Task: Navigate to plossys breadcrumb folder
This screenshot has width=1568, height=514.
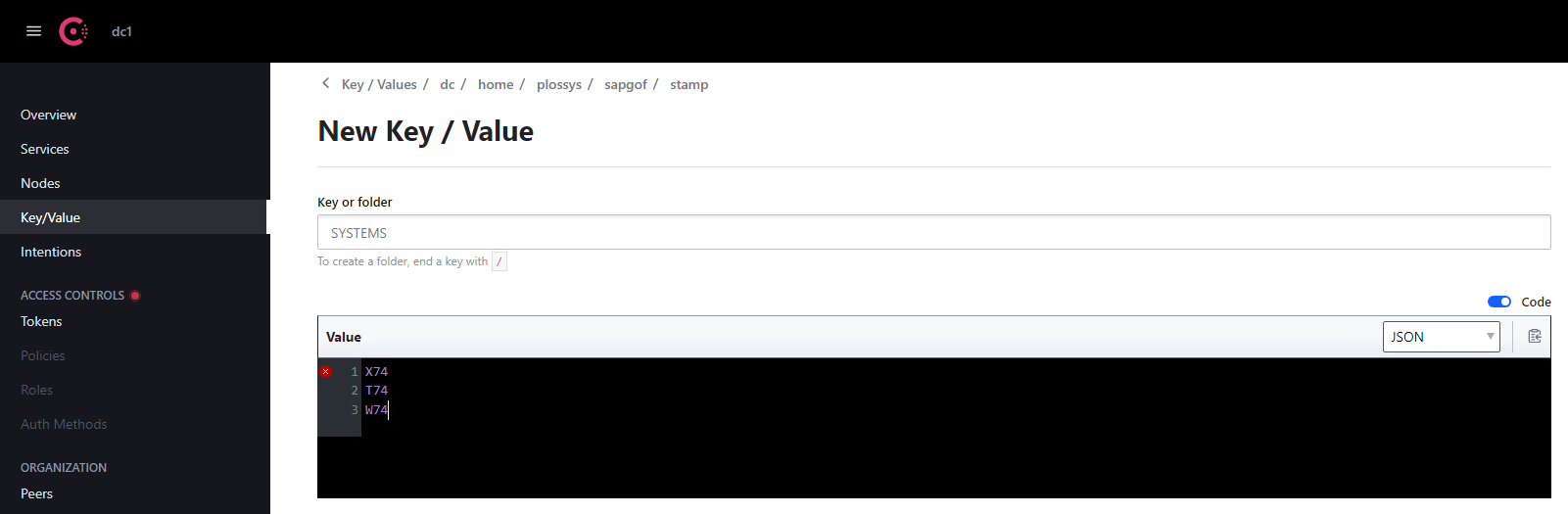Action: tap(559, 84)
